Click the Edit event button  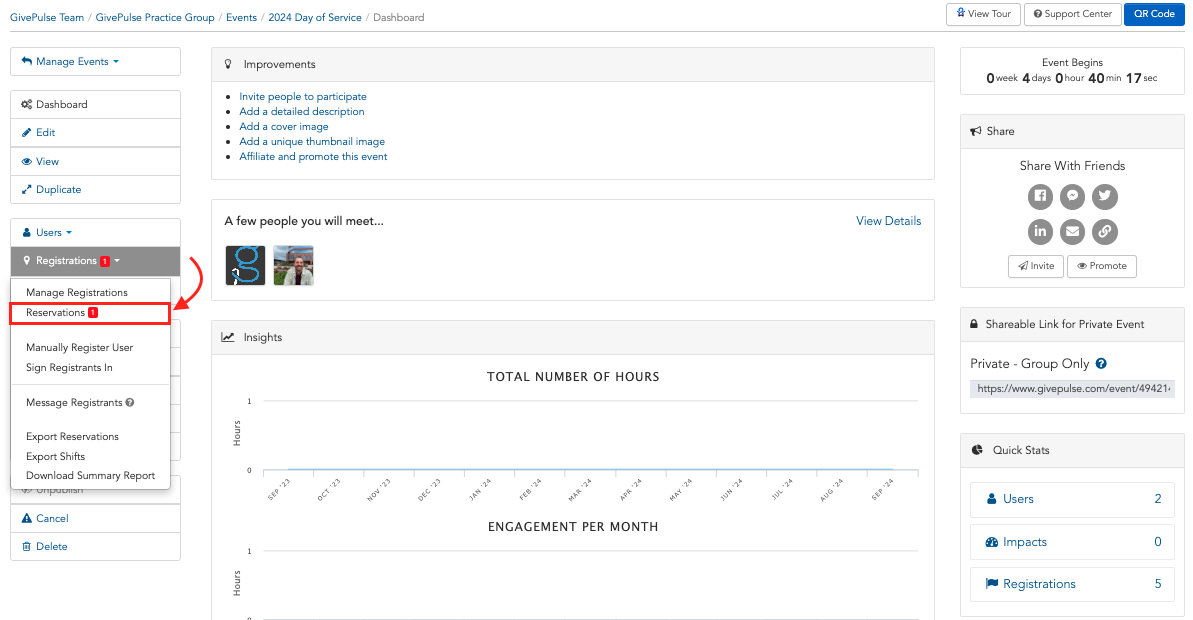click(95, 132)
